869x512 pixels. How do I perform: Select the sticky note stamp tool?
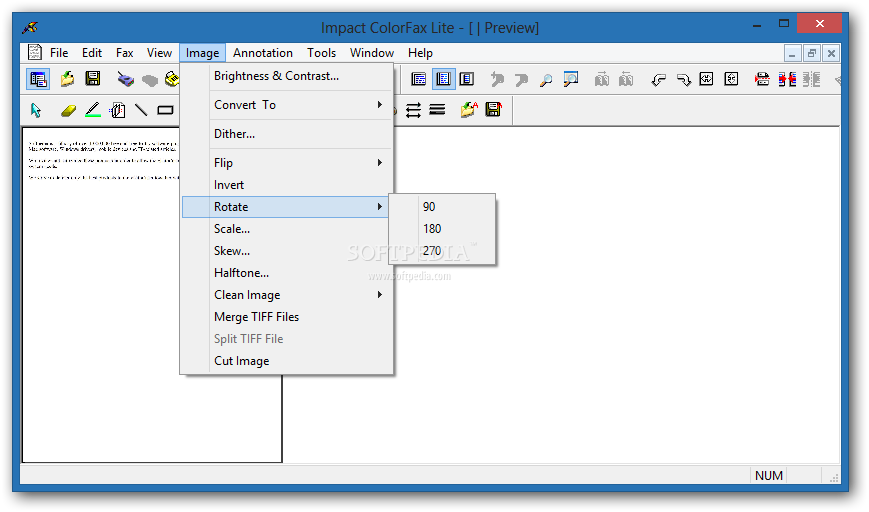[x=117, y=110]
